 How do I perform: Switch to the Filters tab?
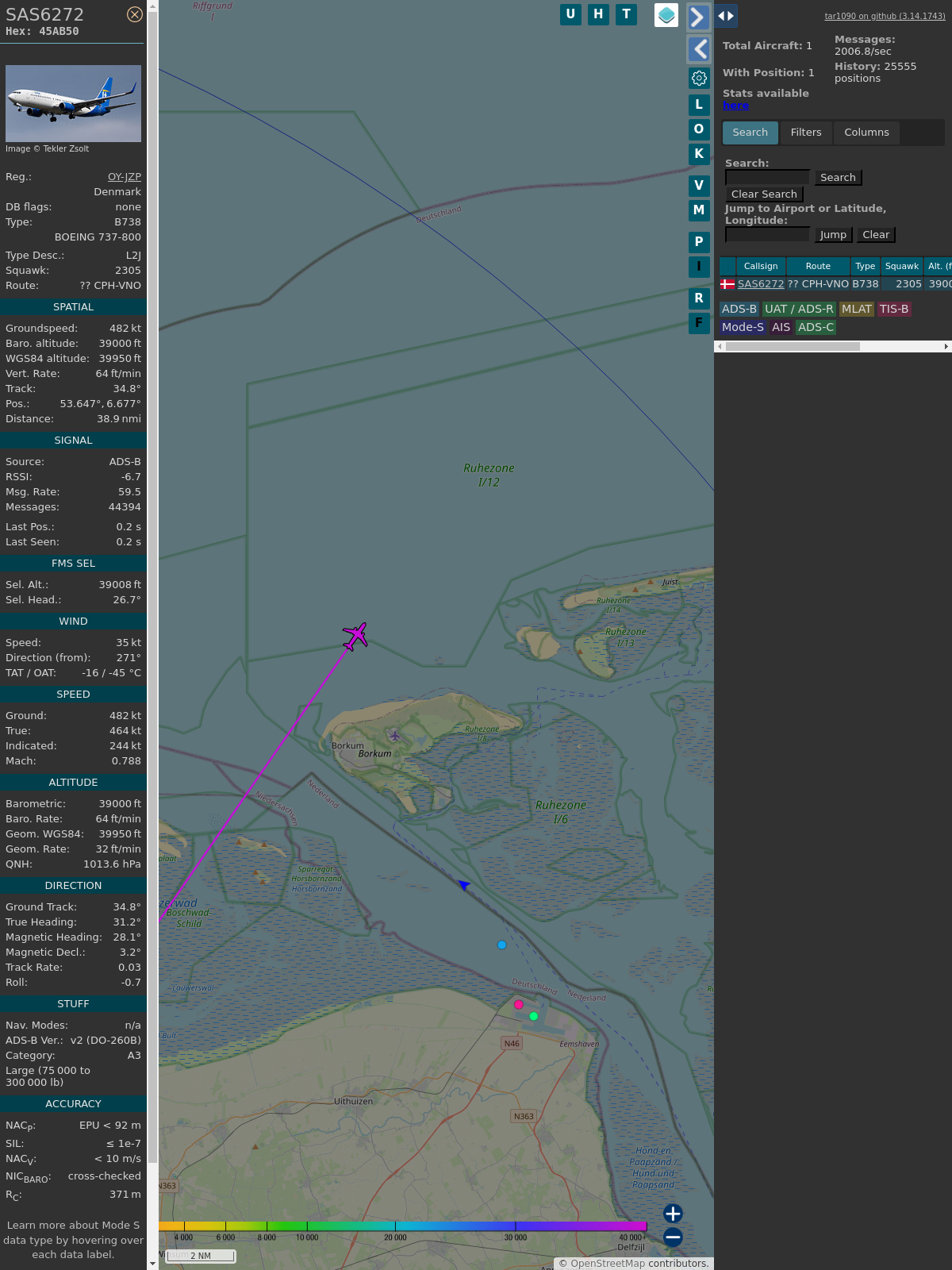[806, 133]
